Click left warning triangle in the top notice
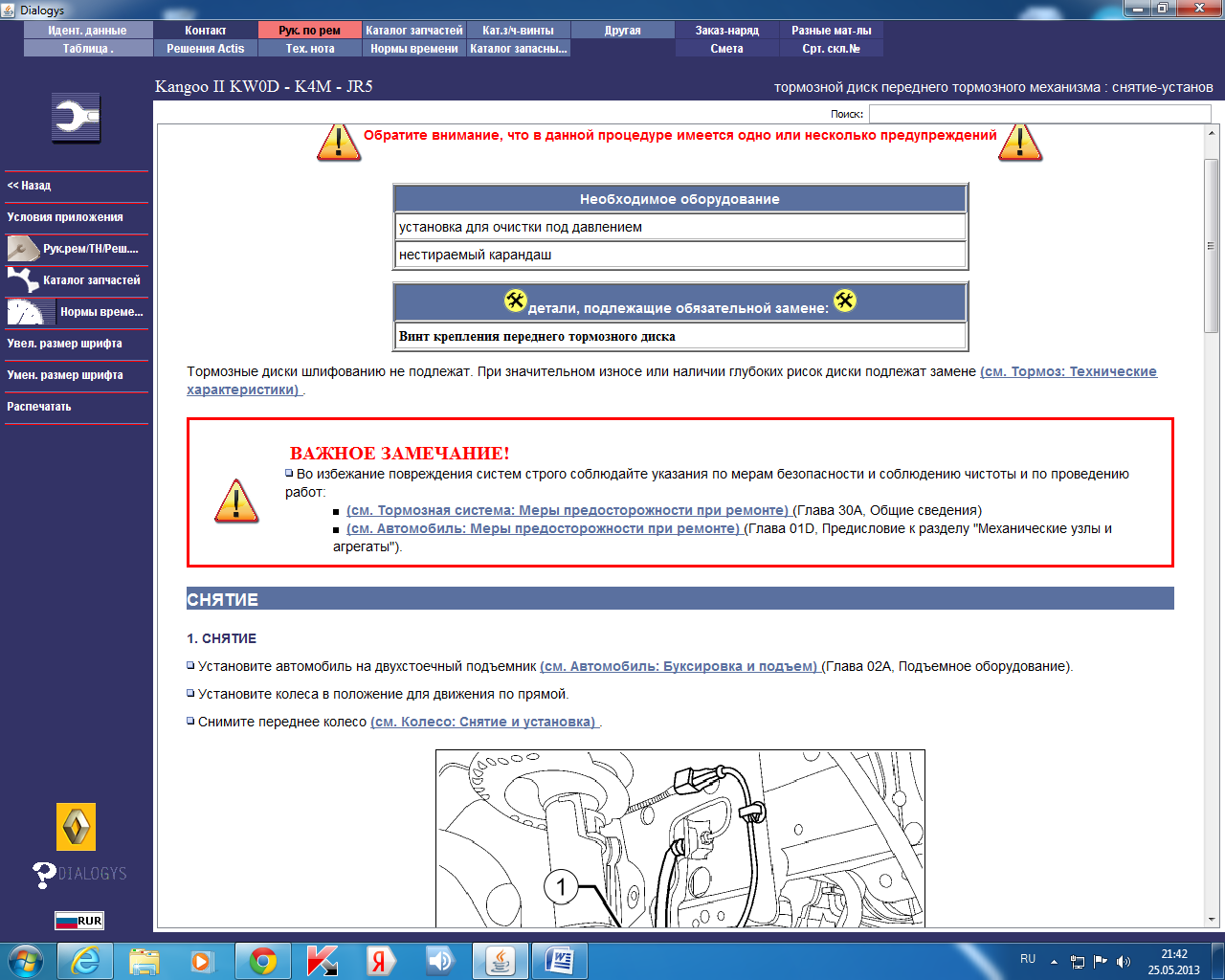The width and height of the screenshot is (1225, 980). click(x=339, y=142)
